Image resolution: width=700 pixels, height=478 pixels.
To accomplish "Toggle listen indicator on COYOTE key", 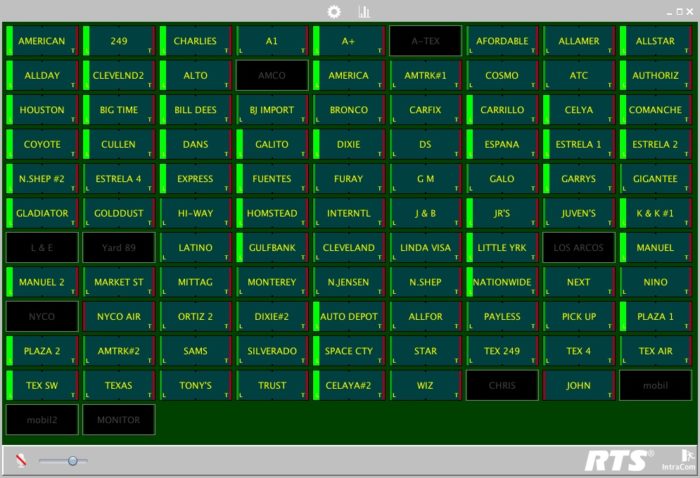I will click(9, 144).
